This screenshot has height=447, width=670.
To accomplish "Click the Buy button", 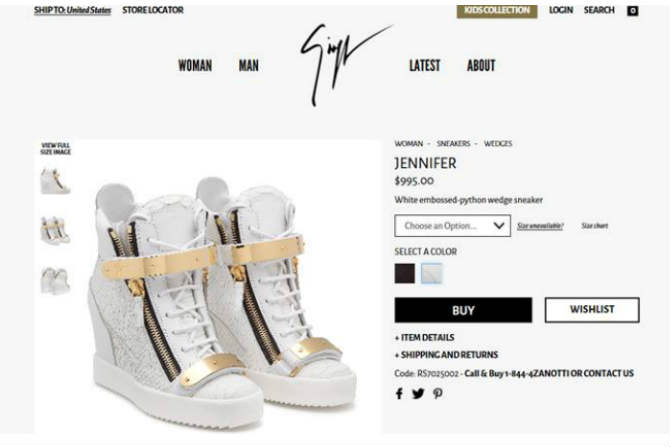I will (463, 310).
